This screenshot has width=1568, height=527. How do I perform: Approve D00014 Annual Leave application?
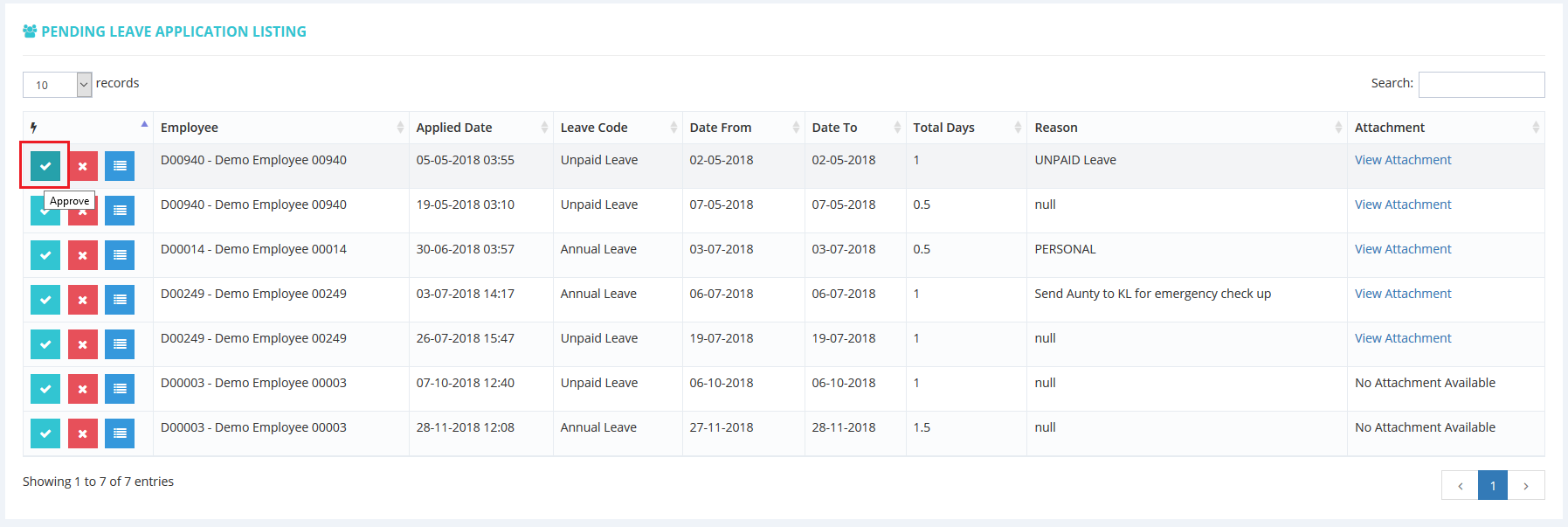45,255
